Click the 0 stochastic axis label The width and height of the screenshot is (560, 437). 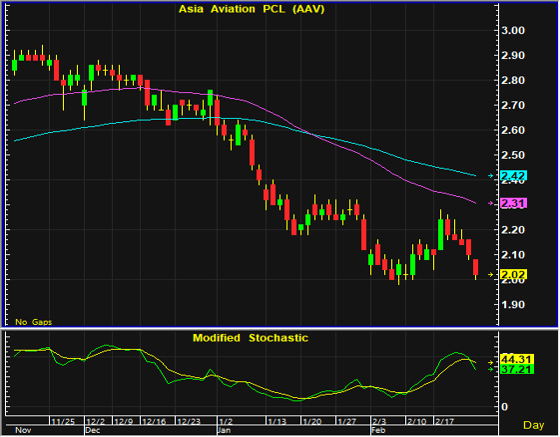click(504, 407)
